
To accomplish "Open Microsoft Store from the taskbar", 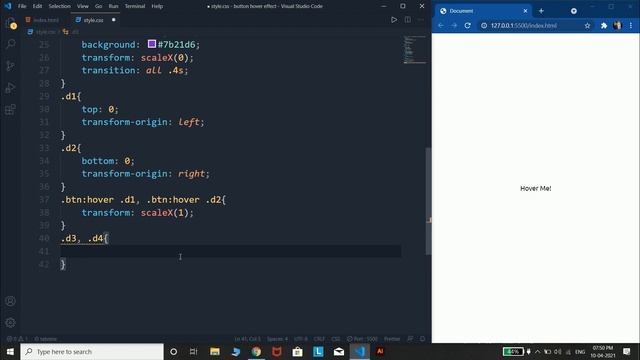I will pyautogui.click(x=298, y=351).
